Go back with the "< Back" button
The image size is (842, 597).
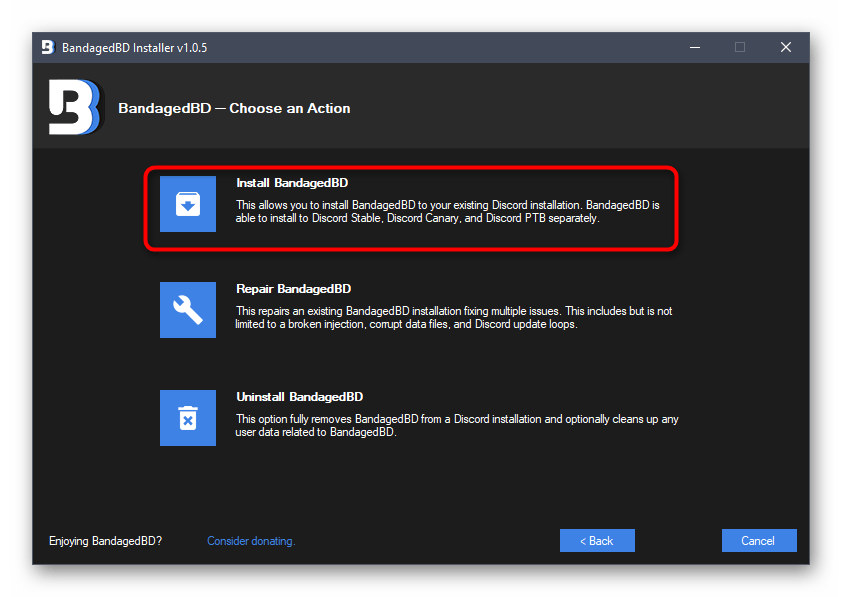click(x=597, y=541)
